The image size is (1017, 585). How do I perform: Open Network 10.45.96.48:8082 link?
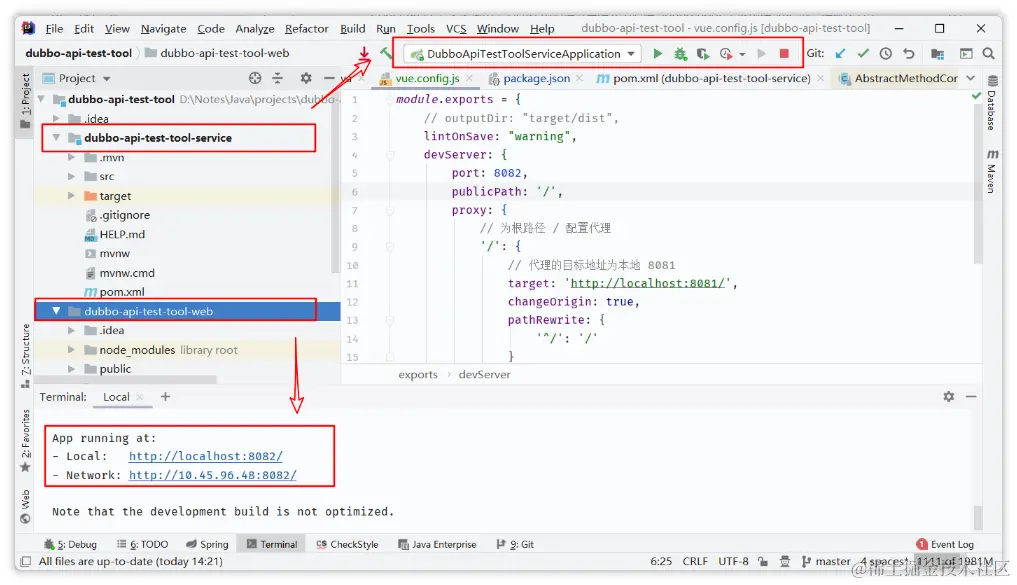pos(213,475)
